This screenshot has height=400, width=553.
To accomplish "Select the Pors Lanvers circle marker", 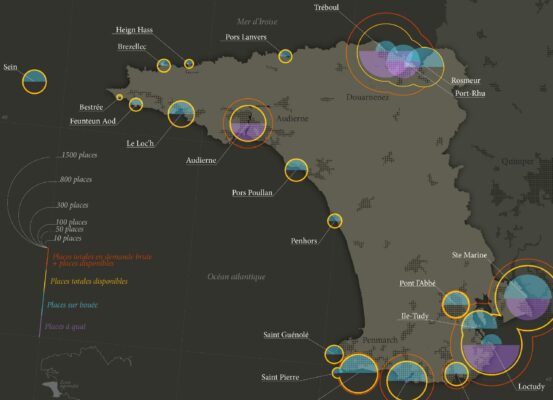I will tap(285, 56).
